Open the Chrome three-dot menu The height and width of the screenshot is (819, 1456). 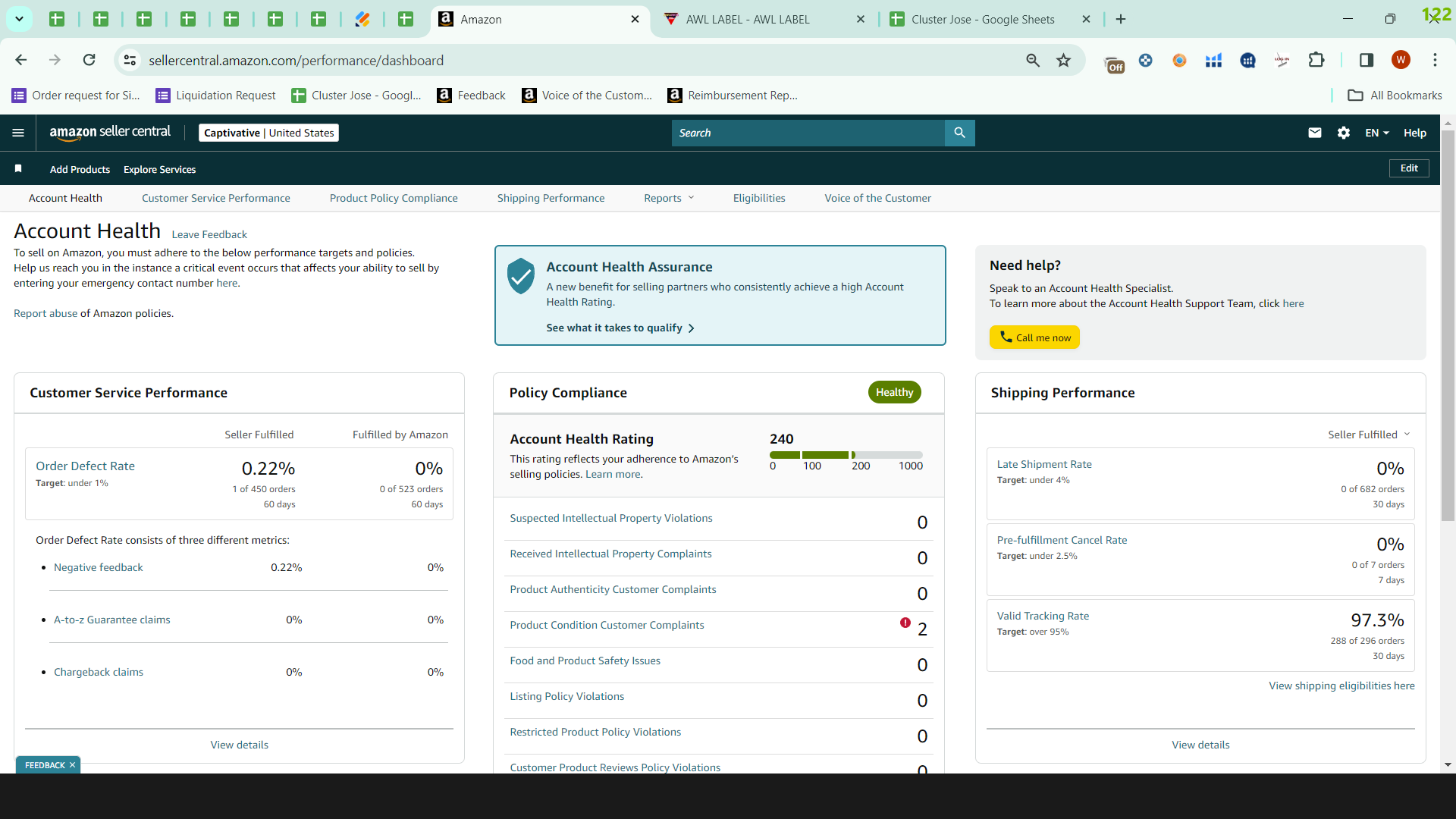point(1435,60)
